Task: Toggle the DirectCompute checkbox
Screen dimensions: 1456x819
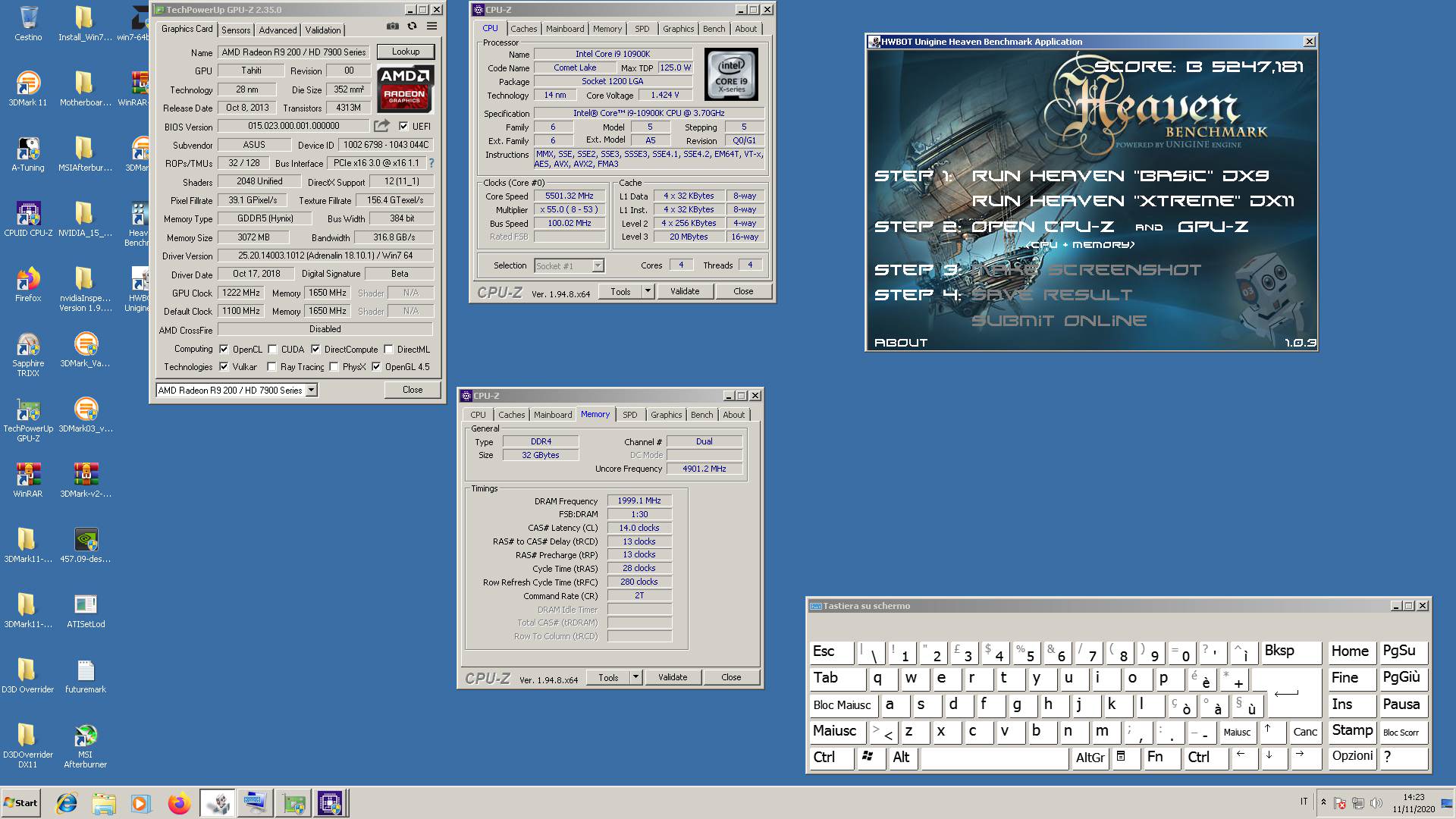Action: coord(315,350)
